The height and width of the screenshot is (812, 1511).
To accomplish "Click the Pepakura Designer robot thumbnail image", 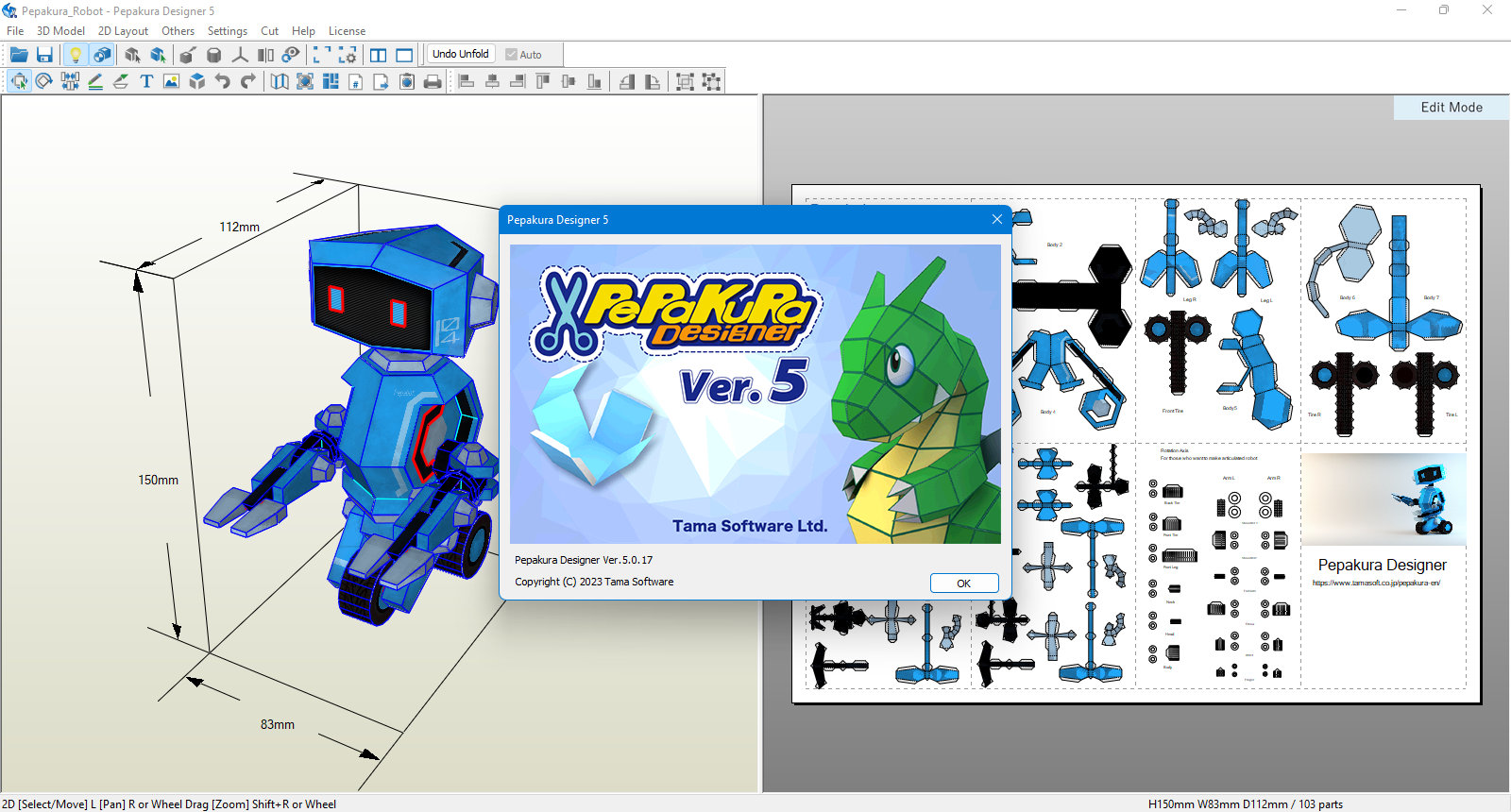I will click(x=1384, y=499).
